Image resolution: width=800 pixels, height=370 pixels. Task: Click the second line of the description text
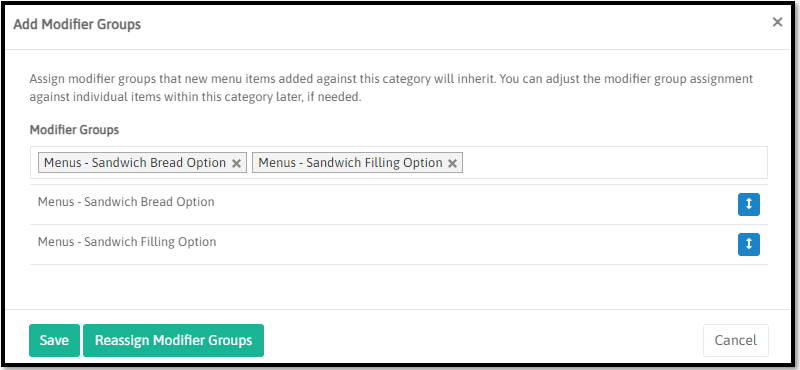tap(195, 97)
